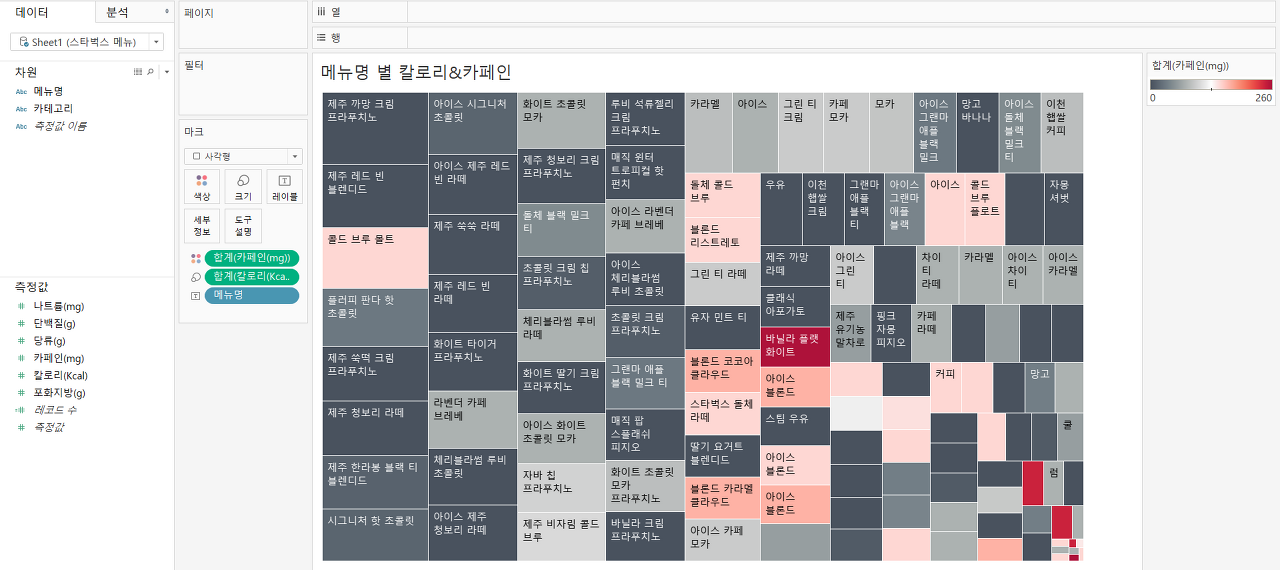Select the 시그니처 핫 초콜릿 treemap cell

pos(375,535)
